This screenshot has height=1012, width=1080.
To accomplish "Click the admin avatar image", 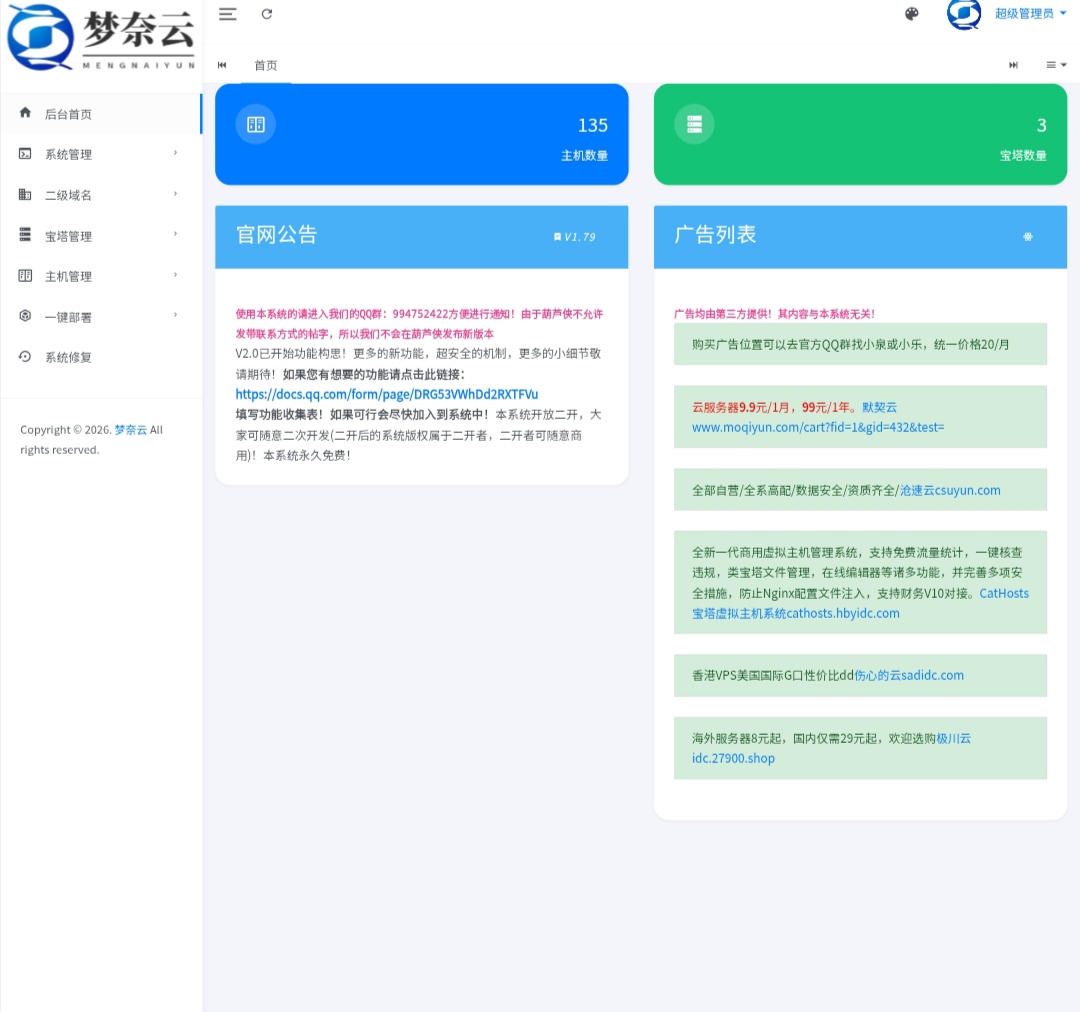I will (964, 14).
